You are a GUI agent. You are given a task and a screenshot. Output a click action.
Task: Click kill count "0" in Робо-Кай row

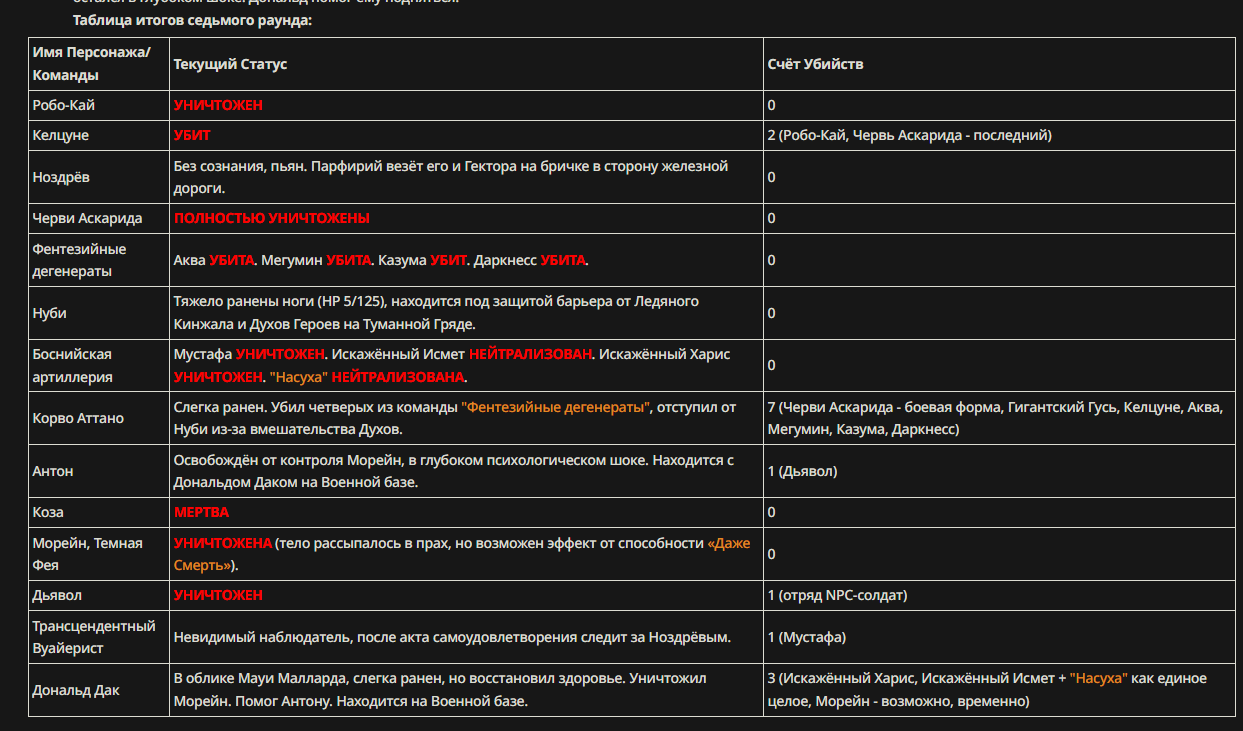(772, 105)
